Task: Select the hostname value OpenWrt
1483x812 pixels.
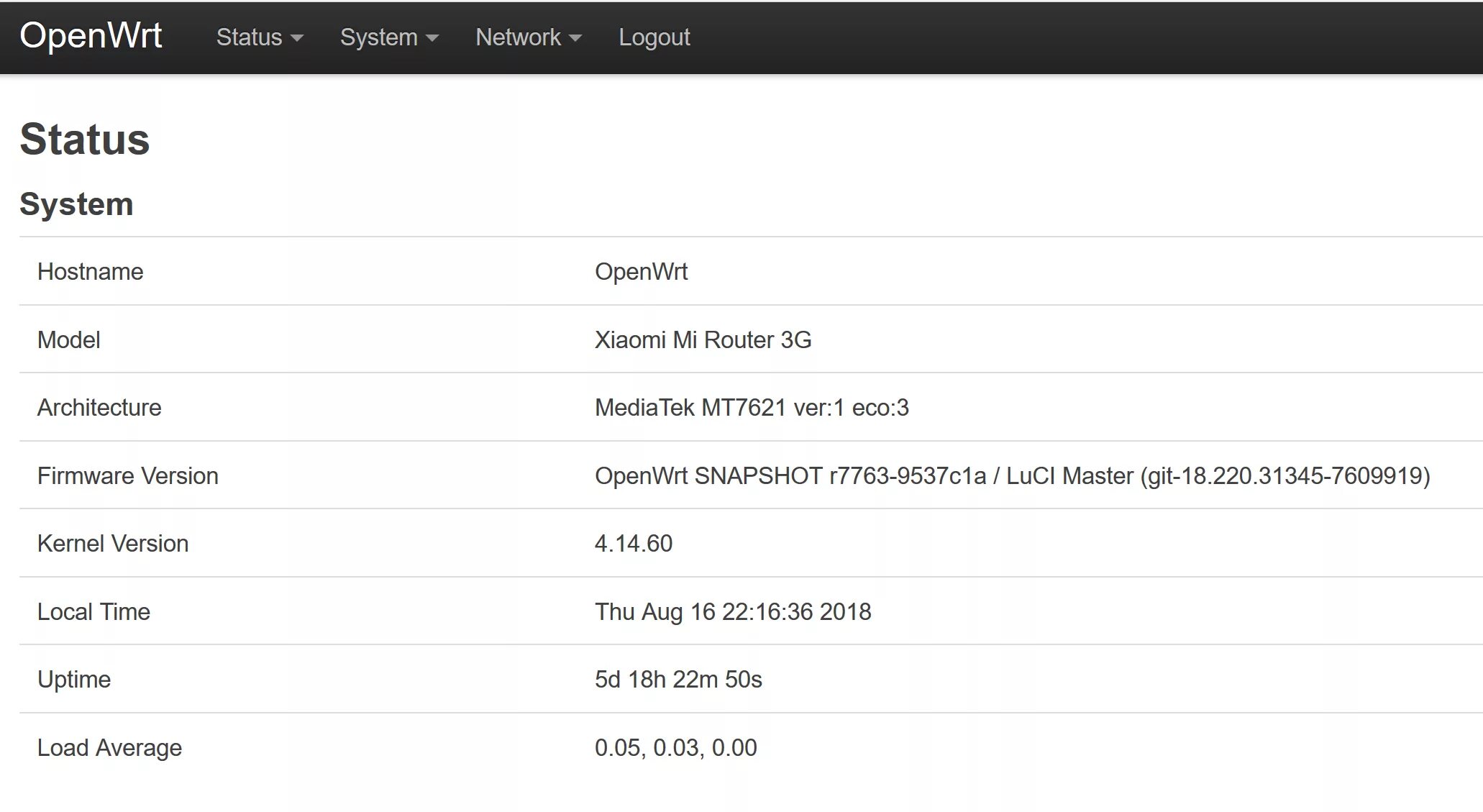Action: click(642, 272)
